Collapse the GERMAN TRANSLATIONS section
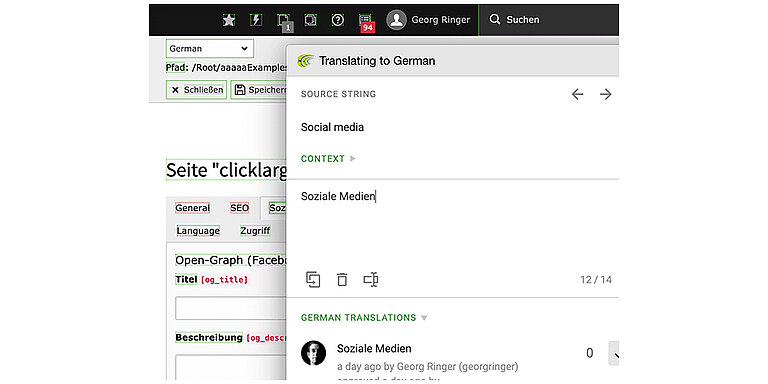This screenshot has width=768, height=384. pos(364,317)
